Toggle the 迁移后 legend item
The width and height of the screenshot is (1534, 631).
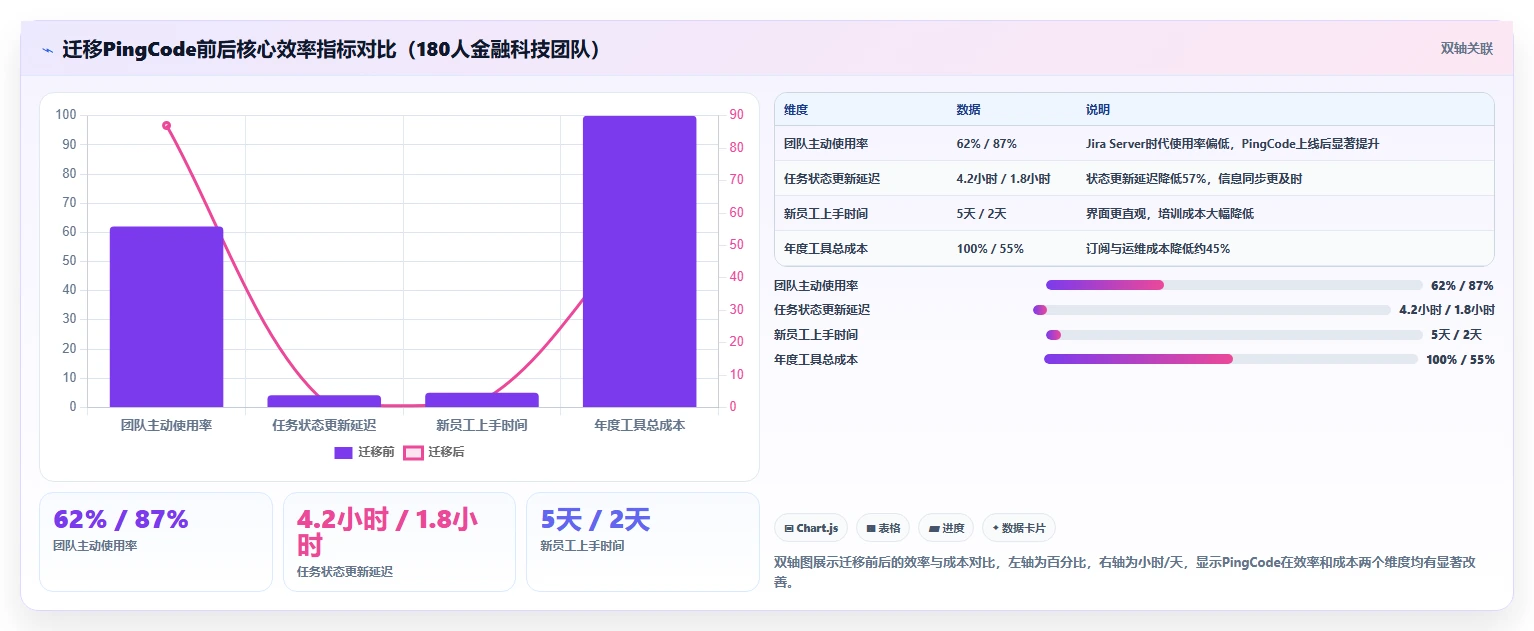pos(434,452)
